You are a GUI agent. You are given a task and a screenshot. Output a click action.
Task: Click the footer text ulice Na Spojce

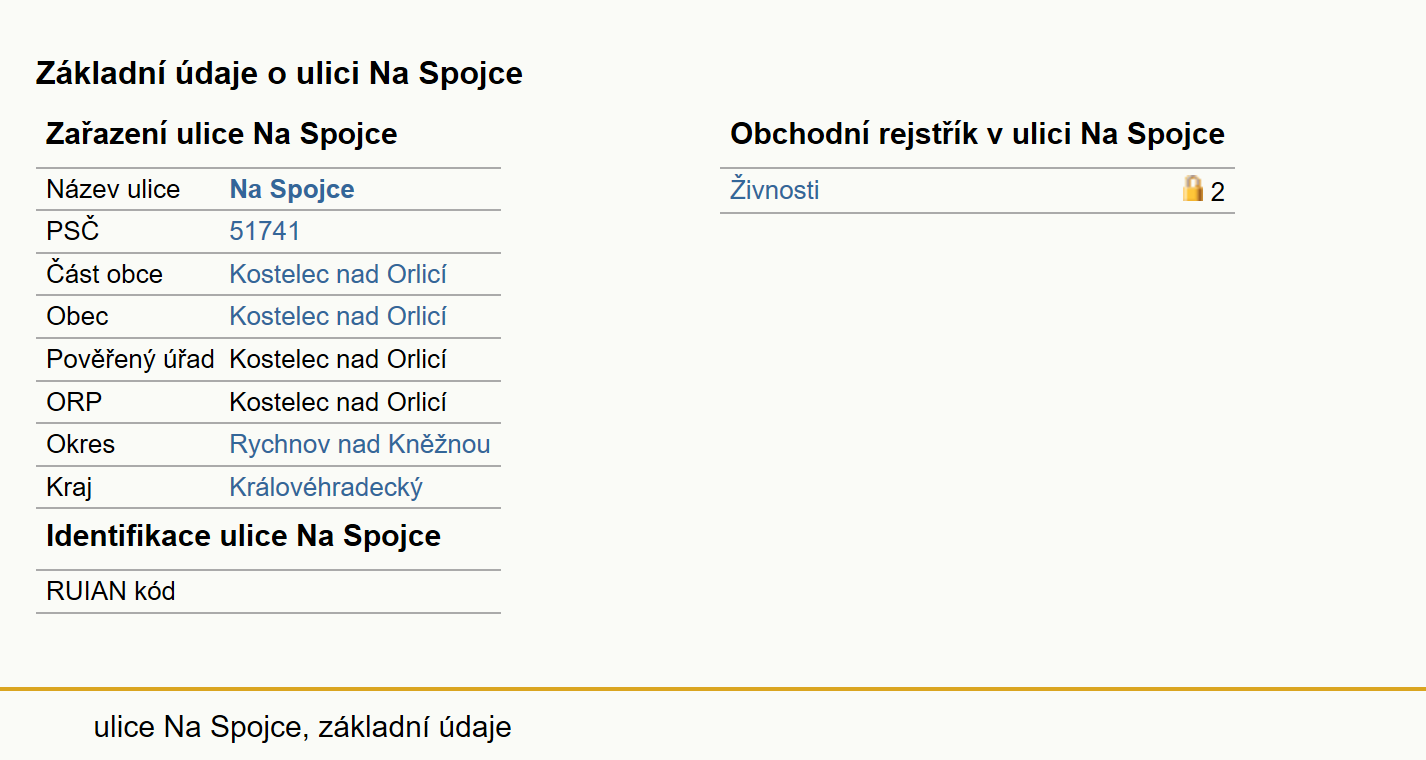click(x=198, y=727)
